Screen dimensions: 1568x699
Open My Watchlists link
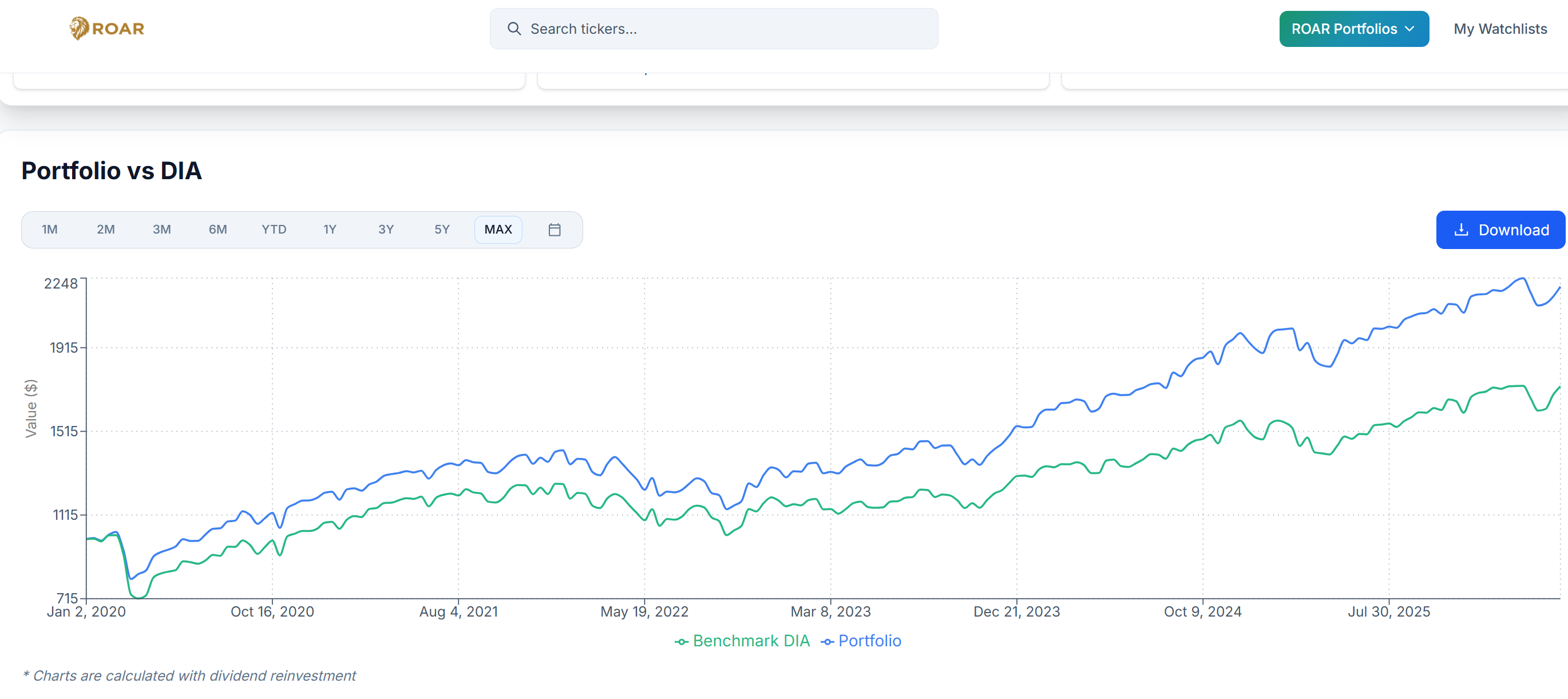point(1500,29)
